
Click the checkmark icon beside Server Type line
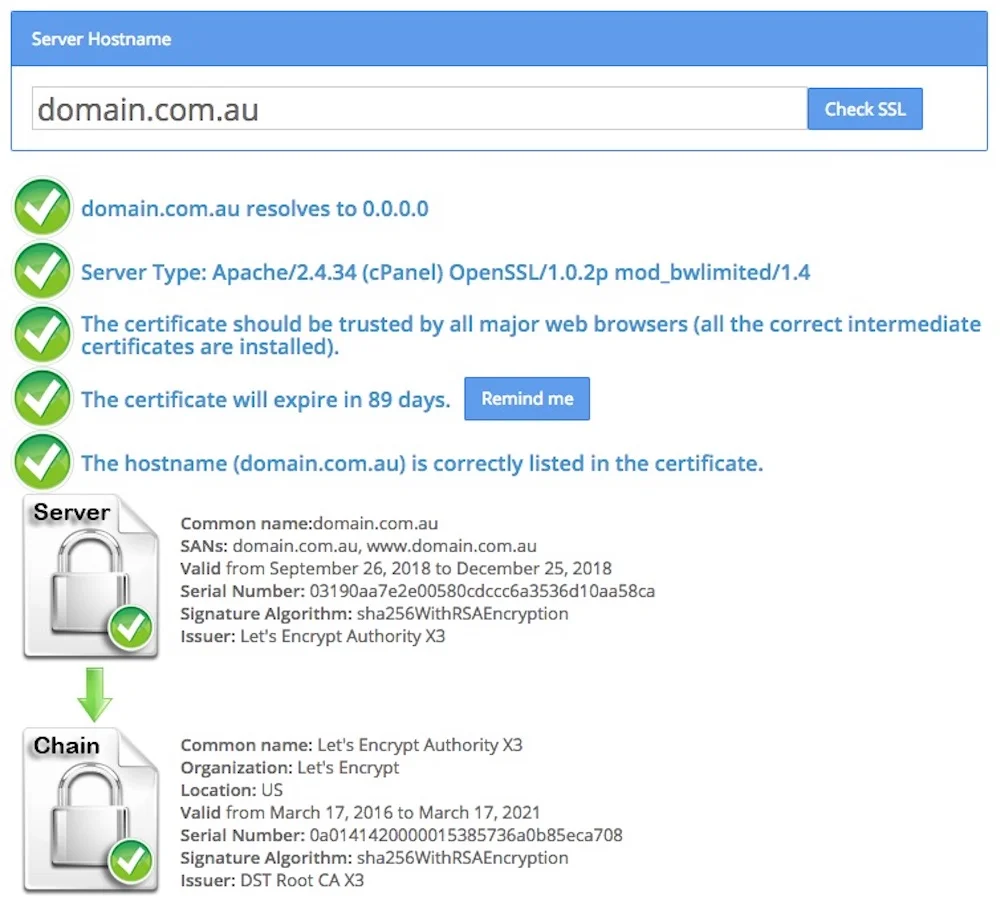click(42, 271)
